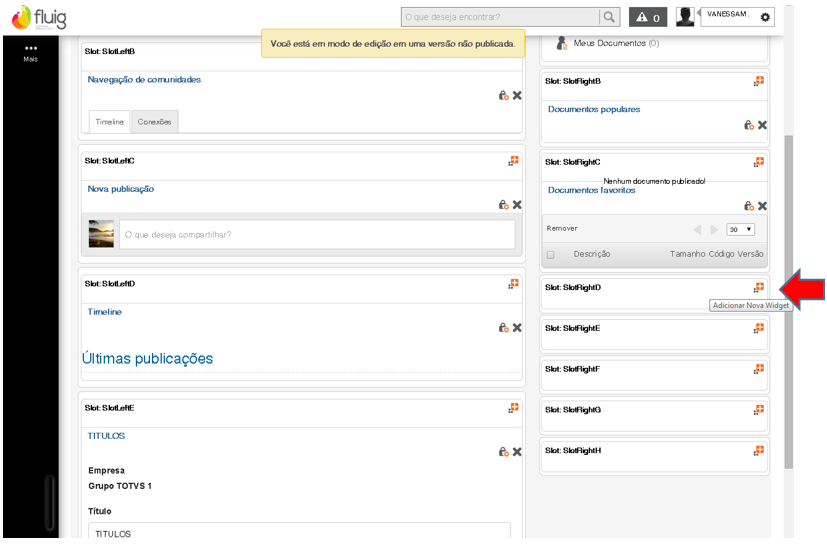827x552 pixels.
Task: Click lock icon on Timeline widget
Action: tap(504, 328)
